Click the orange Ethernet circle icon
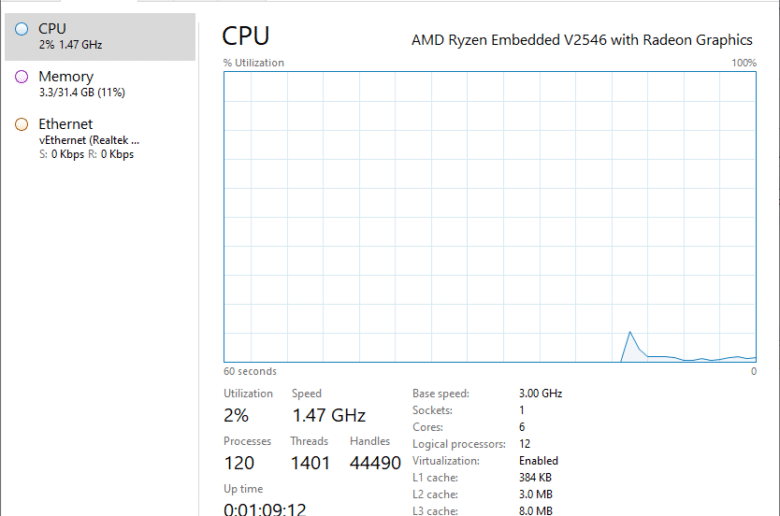Screen dimensions: 780x516 [x=21, y=124]
